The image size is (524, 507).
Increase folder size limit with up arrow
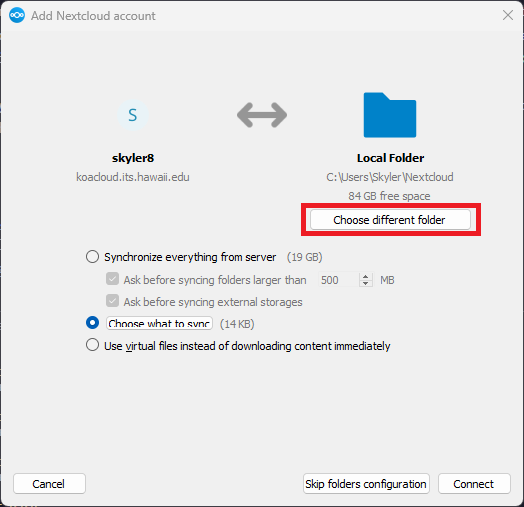tap(366, 276)
